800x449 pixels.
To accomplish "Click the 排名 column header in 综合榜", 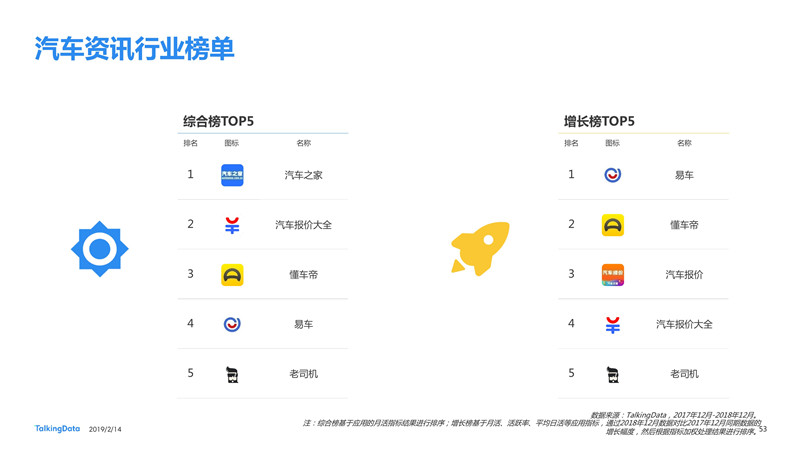I will click(190, 143).
